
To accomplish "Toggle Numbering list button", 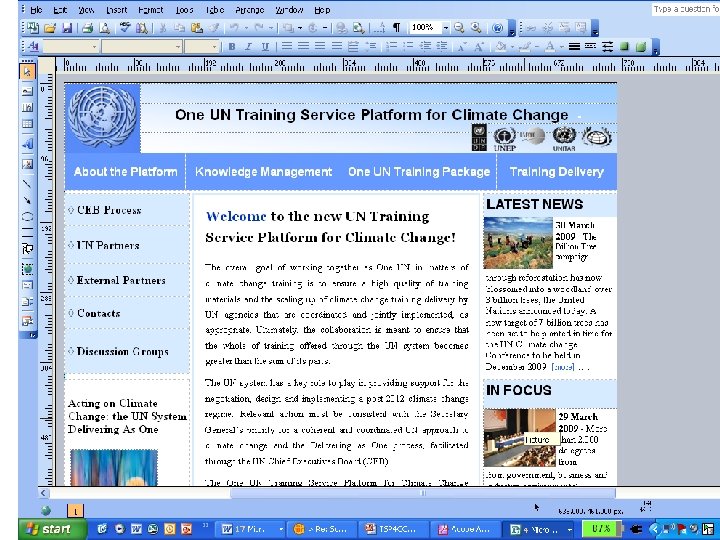I will tap(391, 46).
